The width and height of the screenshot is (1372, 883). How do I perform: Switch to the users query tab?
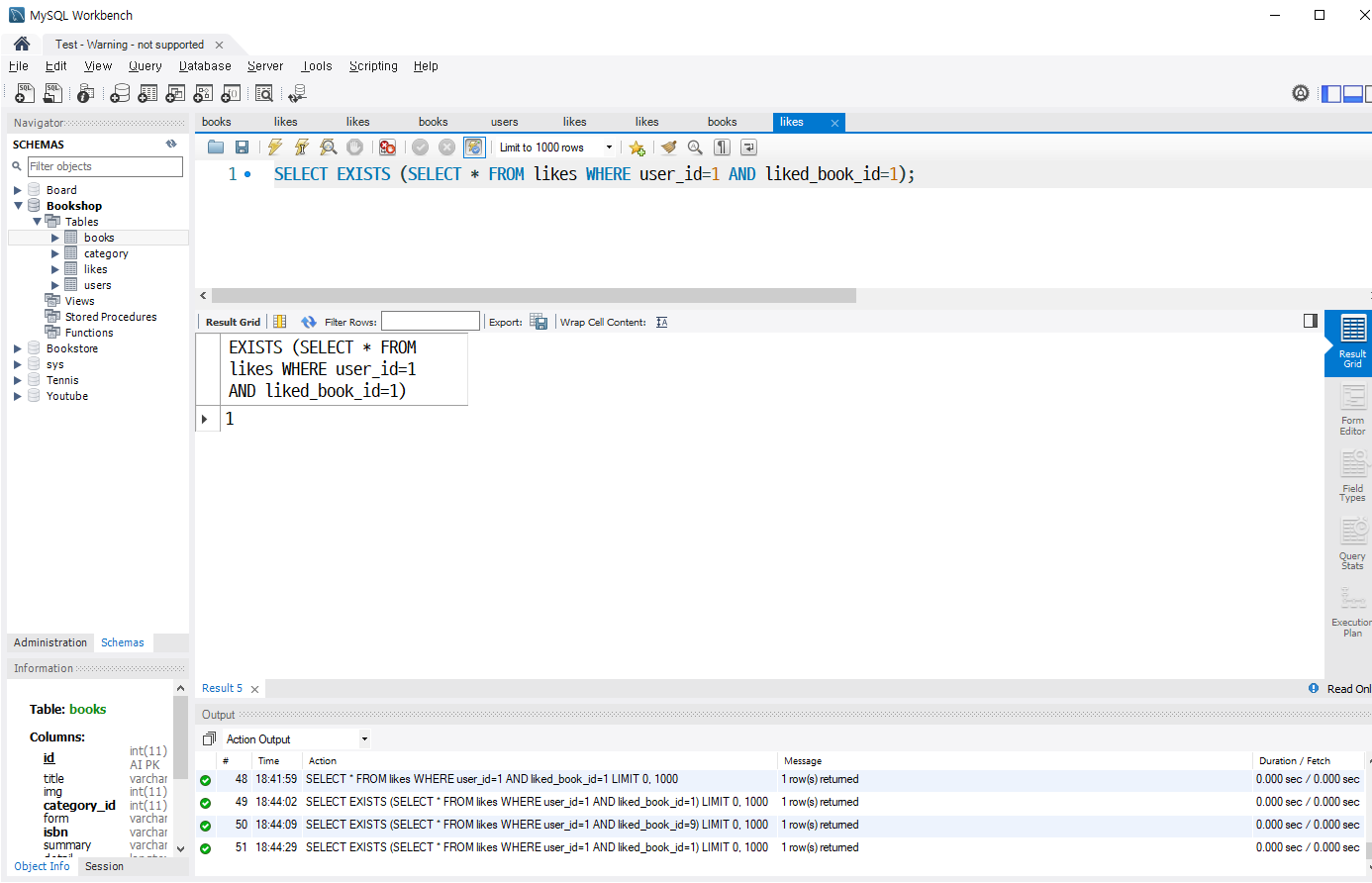[505, 122]
